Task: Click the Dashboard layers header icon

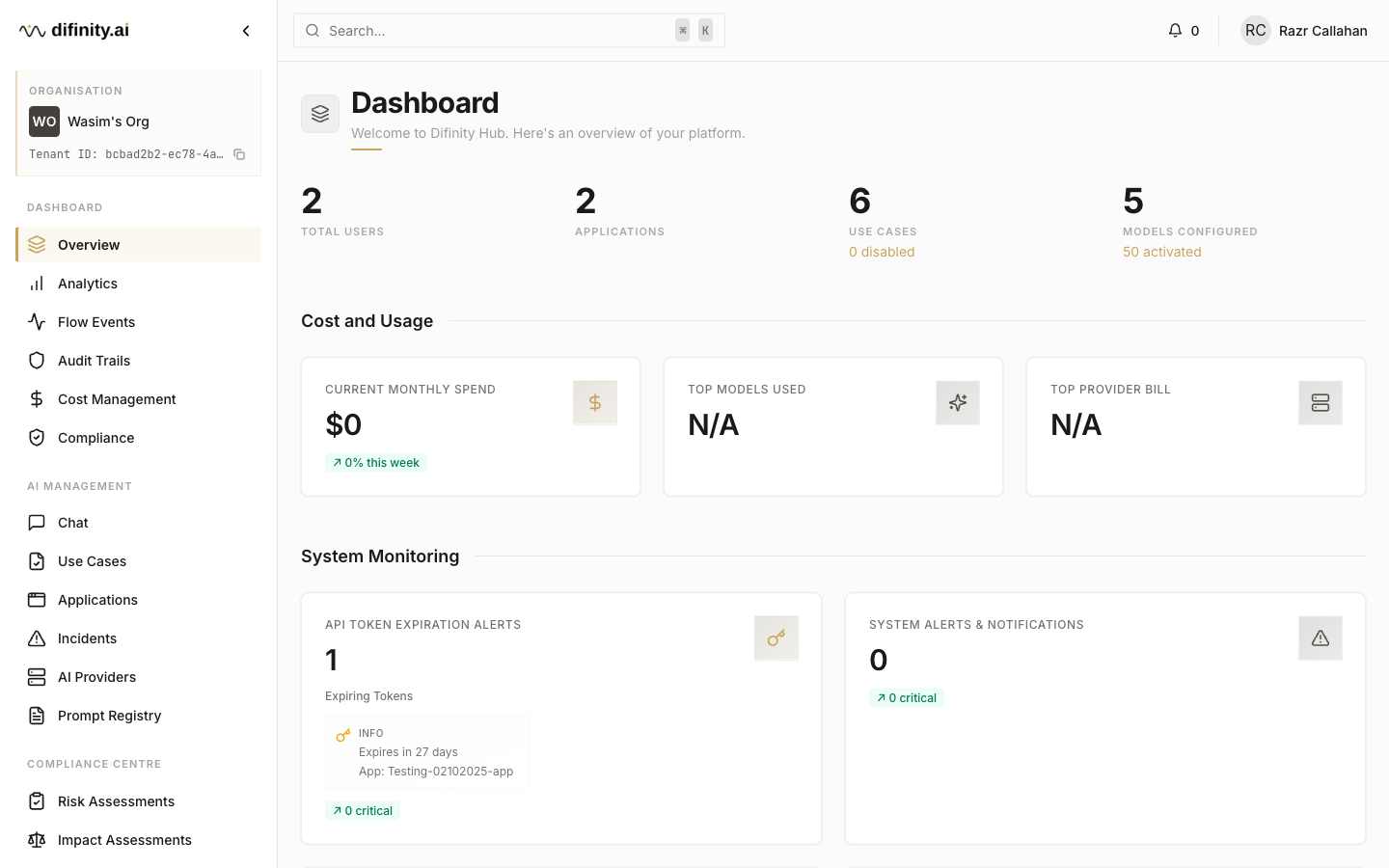Action: [320, 114]
